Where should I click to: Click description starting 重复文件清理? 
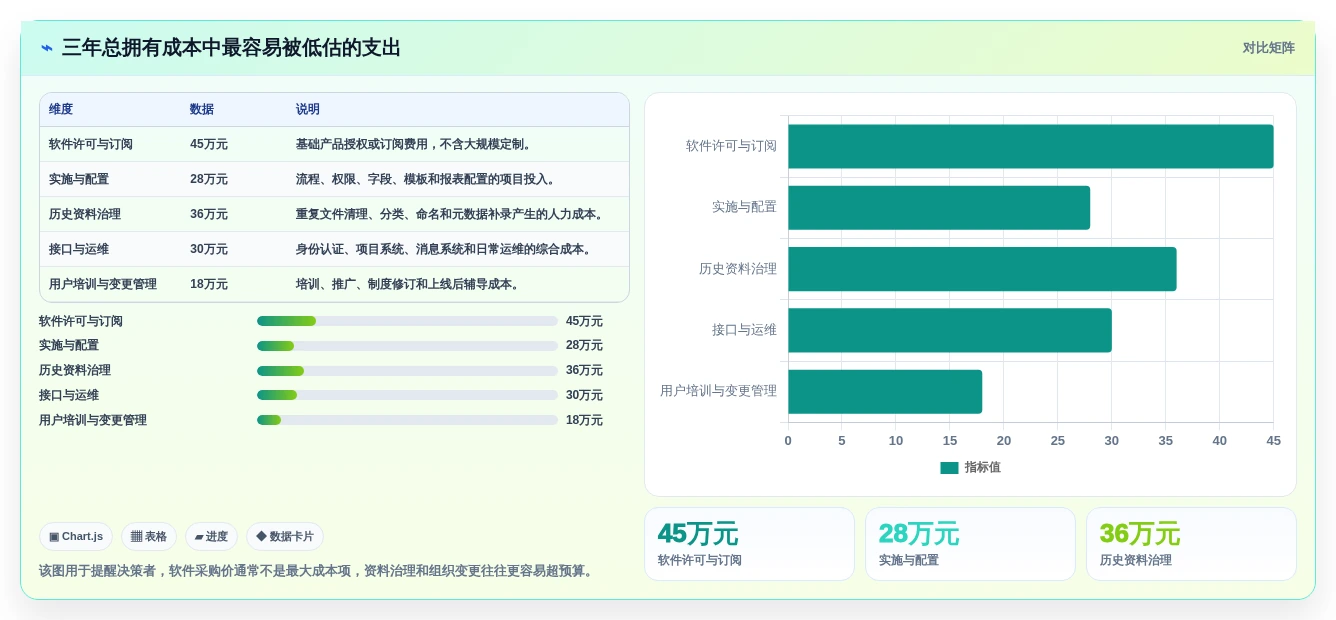click(x=452, y=214)
